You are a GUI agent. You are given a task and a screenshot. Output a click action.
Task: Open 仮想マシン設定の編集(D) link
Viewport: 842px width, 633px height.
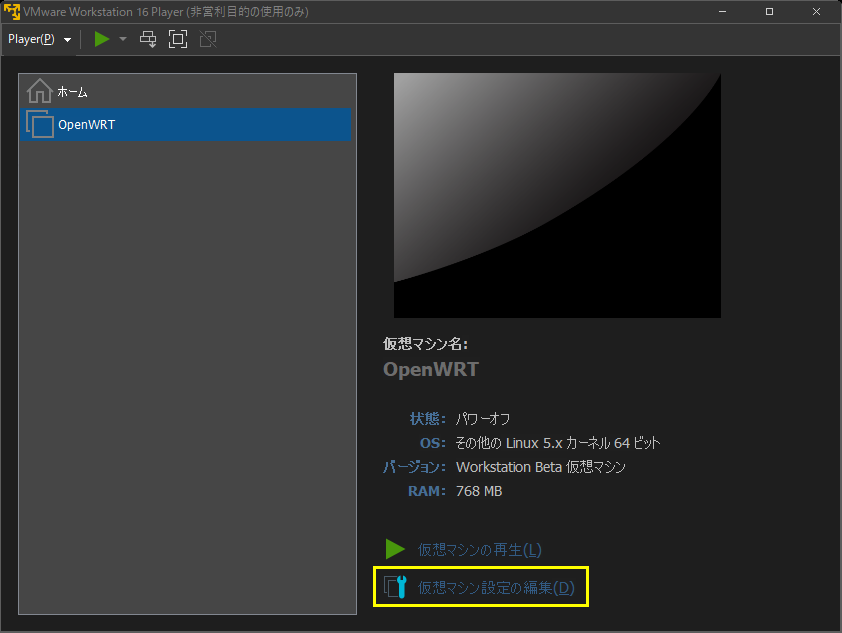pyautogui.click(x=496, y=587)
